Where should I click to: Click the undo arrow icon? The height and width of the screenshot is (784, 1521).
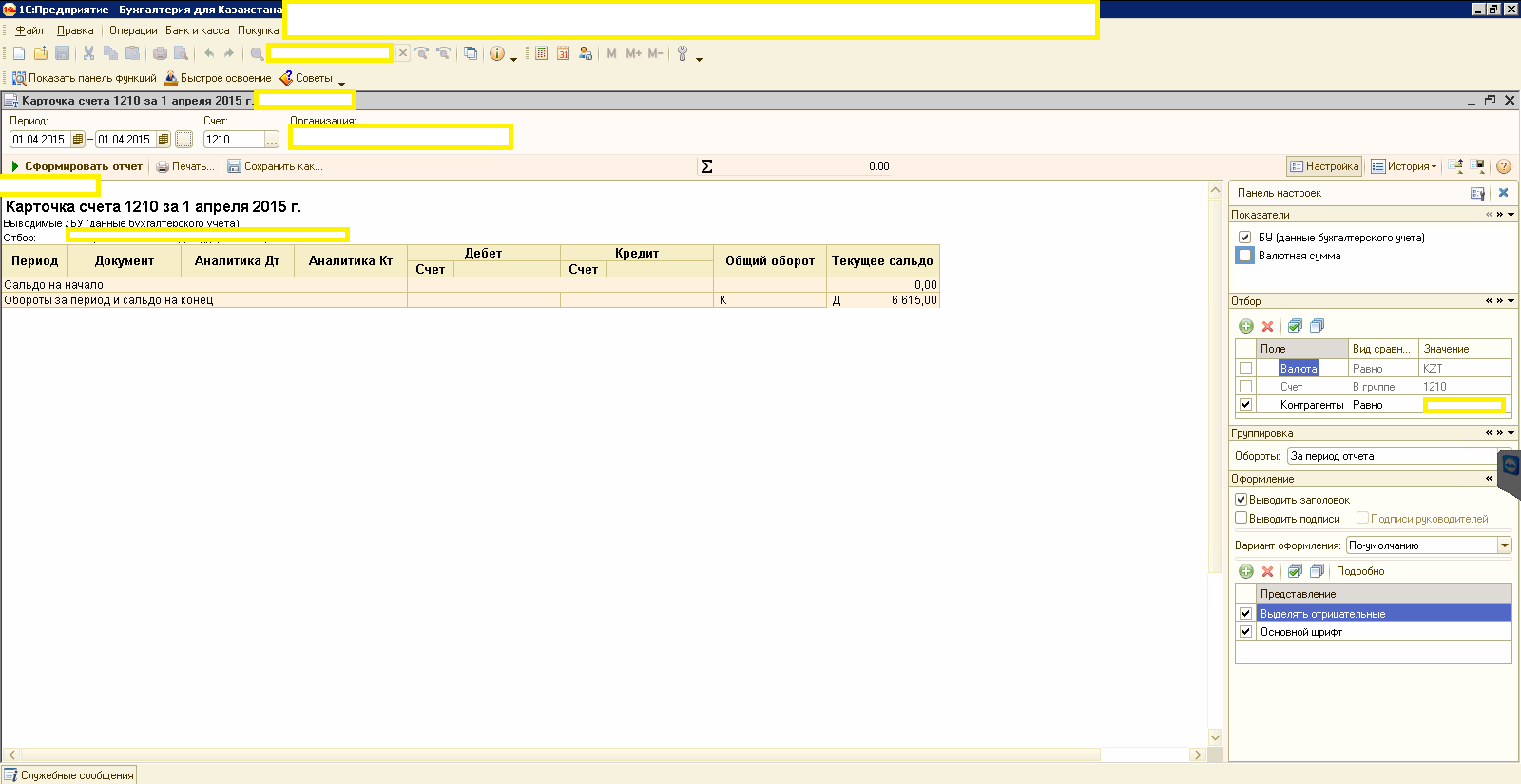[x=209, y=53]
